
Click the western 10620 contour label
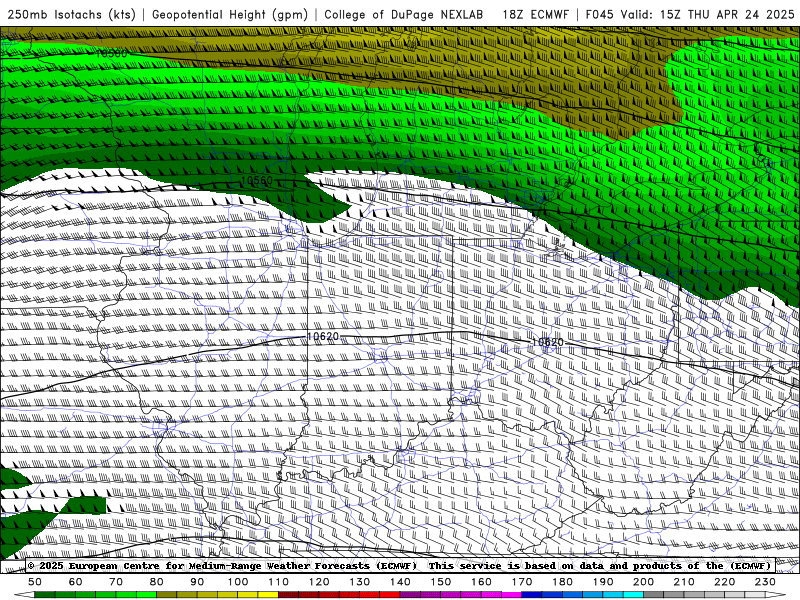pos(322,337)
